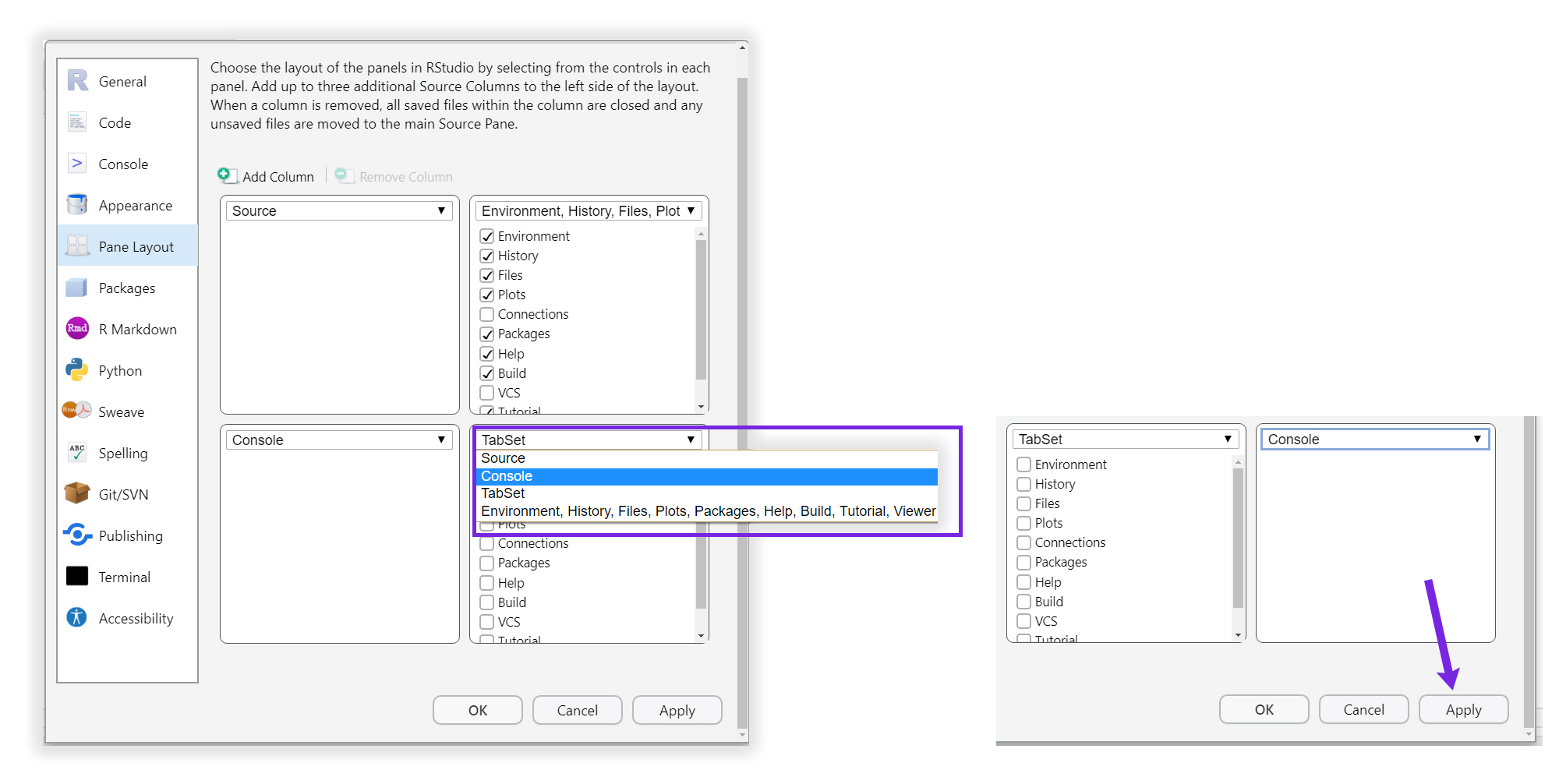Click the General R logo icon

click(x=77, y=80)
